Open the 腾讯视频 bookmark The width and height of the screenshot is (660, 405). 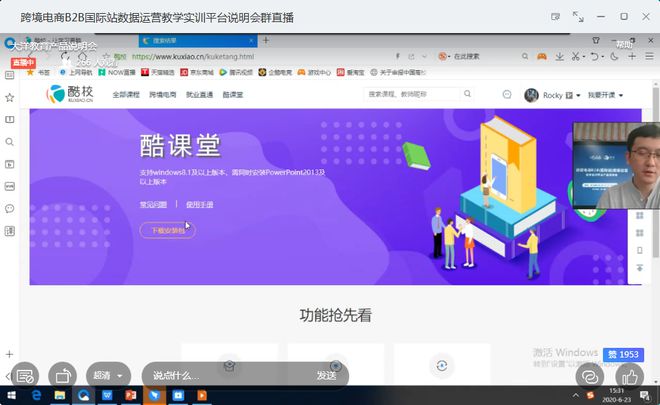pyautogui.click(x=236, y=72)
